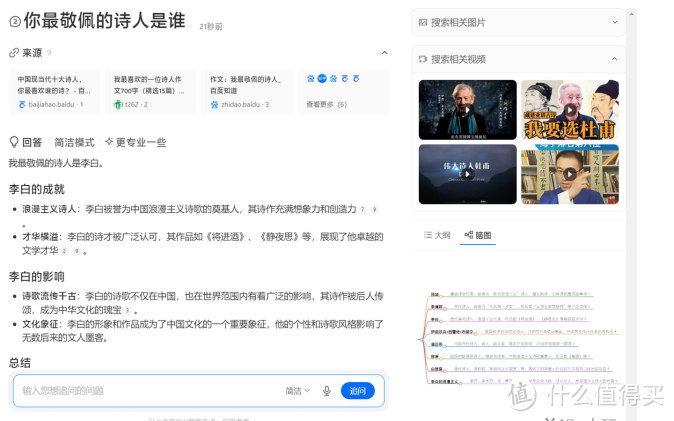This screenshot has height=421, width=674.
Task: Click the link icon beside 来源
Action: point(14,52)
